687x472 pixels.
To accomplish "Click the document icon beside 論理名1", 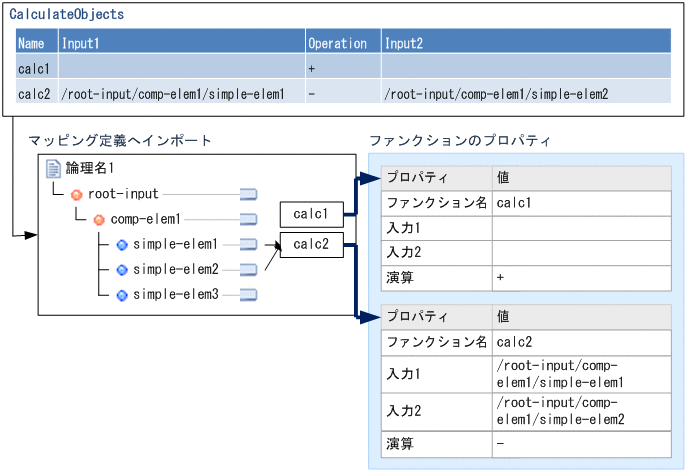I will (x=54, y=168).
